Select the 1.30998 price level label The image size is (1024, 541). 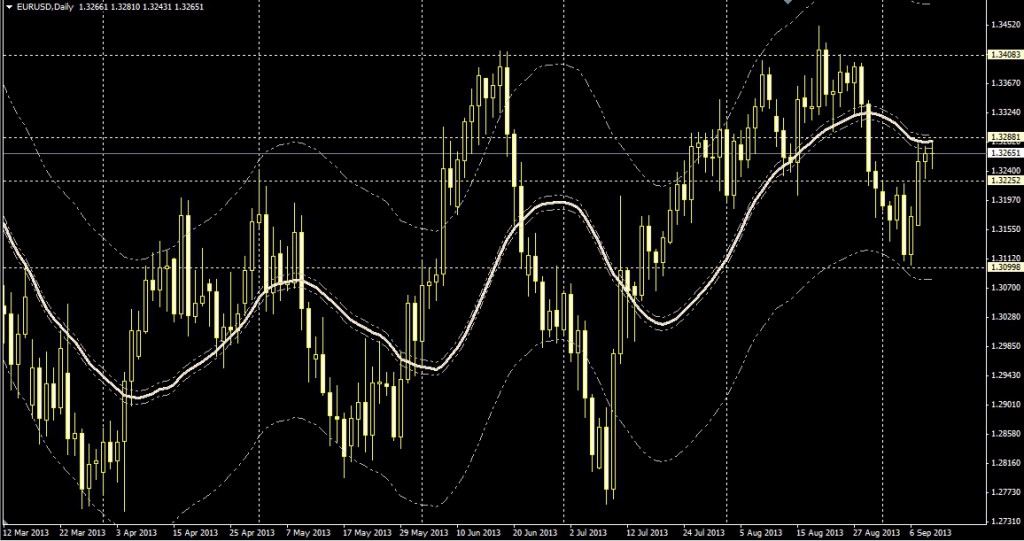(1003, 267)
